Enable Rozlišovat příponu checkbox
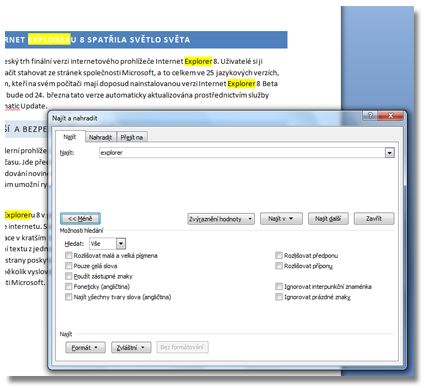The height and width of the screenshot is (388, 425). [x=279, y=266]
